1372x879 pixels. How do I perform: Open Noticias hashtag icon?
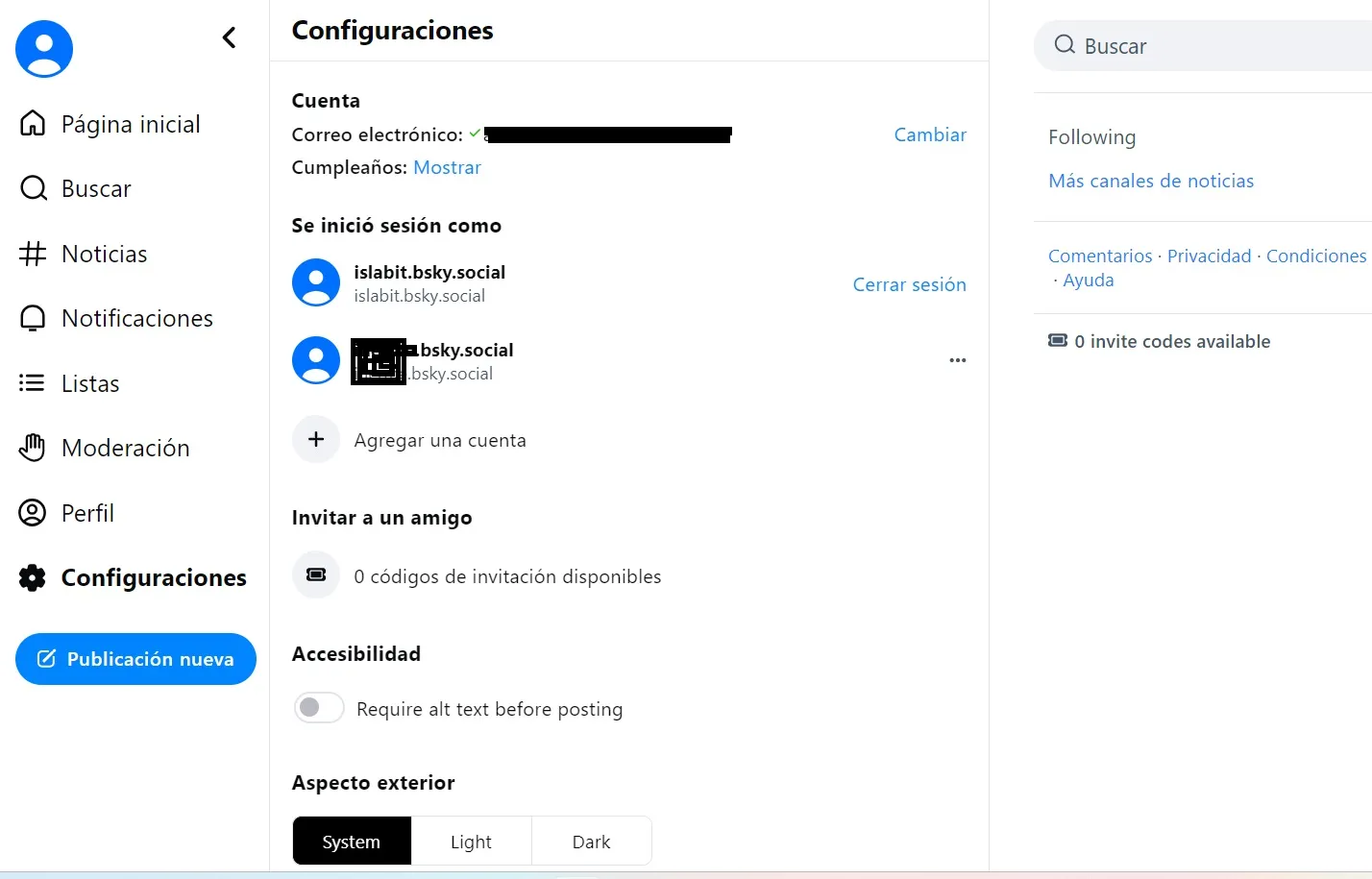click(x=33, y=254)
